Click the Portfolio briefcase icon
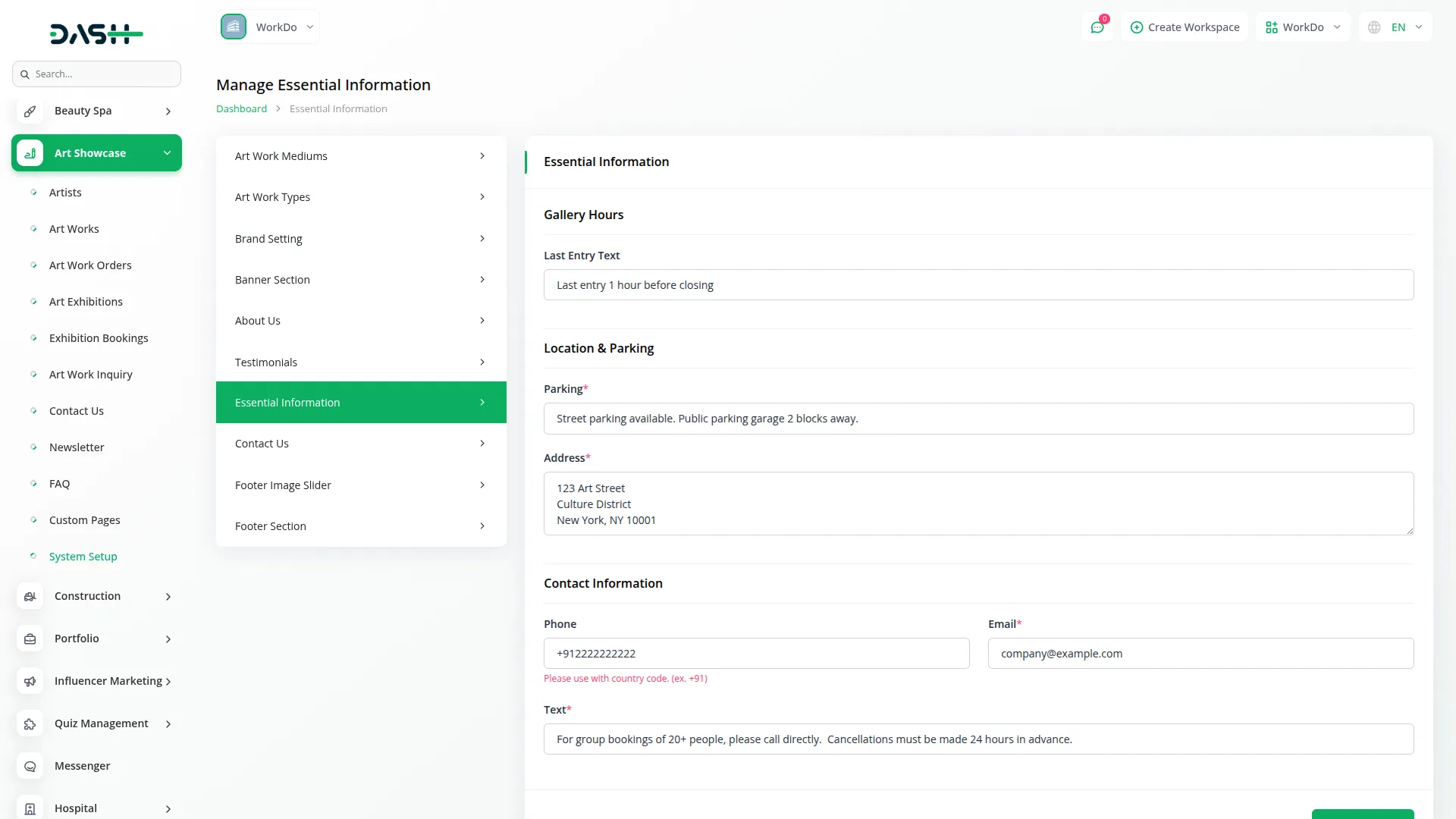 [x=30, y=639]
